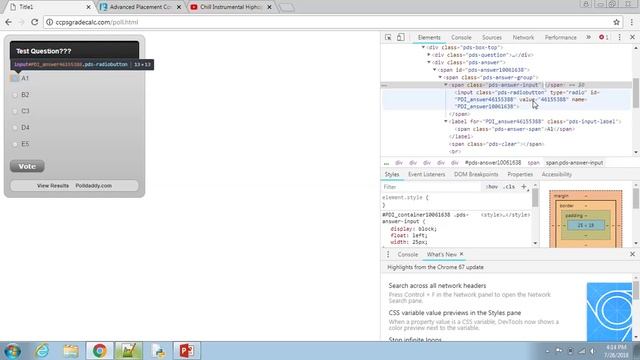Click the Chrome taskbar icon
Viewport: 640px width, 360px height.
(x=100, y=351)
